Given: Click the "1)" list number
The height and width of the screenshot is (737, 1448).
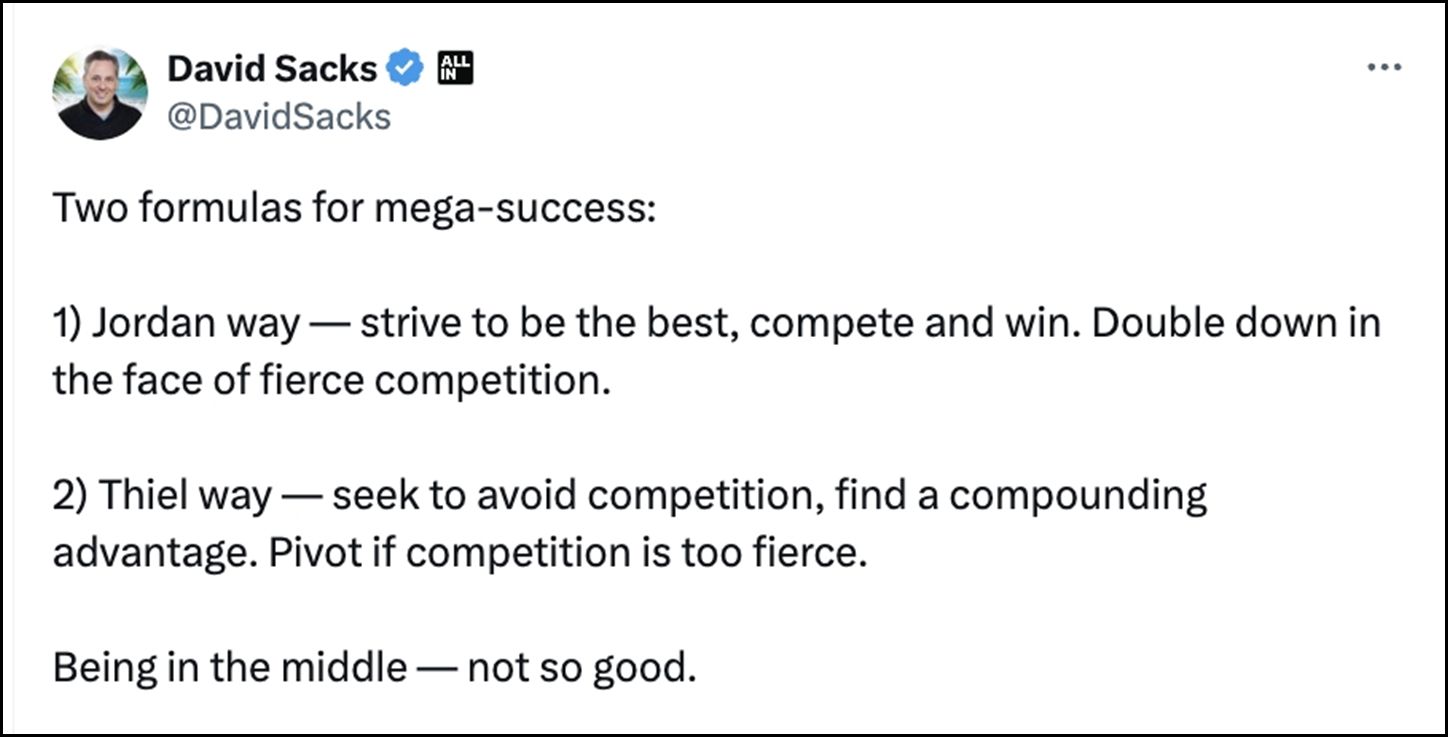Looking at the screenshot, I should (69, 325).
